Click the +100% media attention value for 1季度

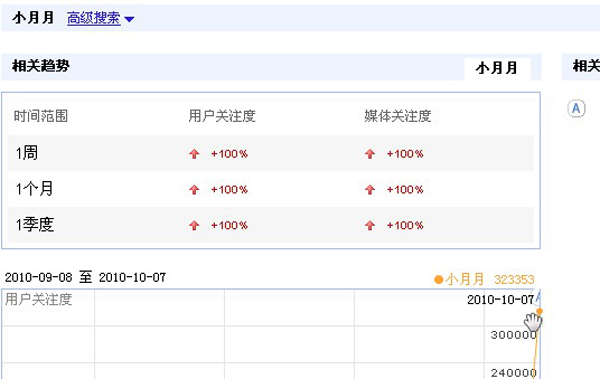[x=405, y=225]
